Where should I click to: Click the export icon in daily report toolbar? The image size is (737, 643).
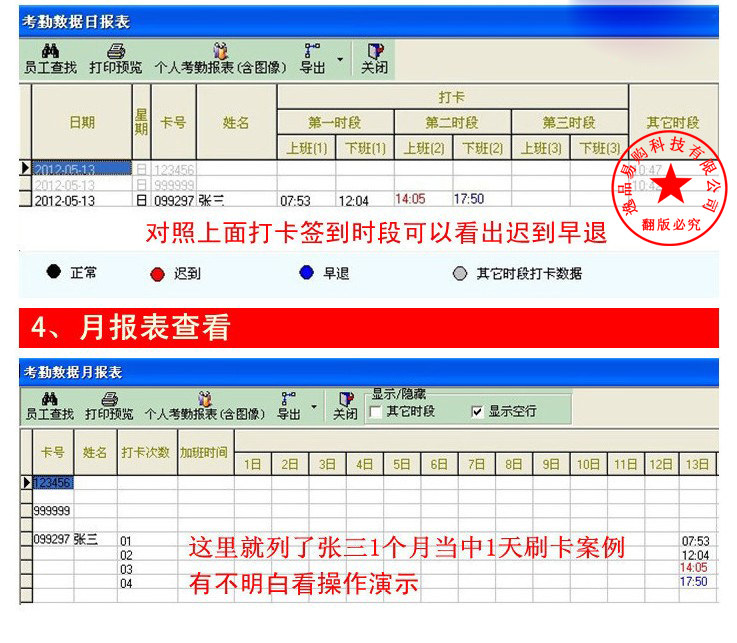(x=313, y=59)
